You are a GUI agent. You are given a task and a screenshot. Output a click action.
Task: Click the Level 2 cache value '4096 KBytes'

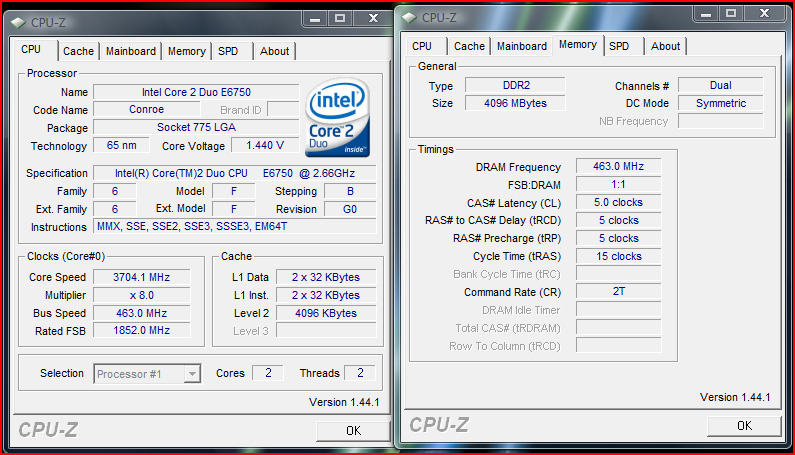tap(326, 313)
